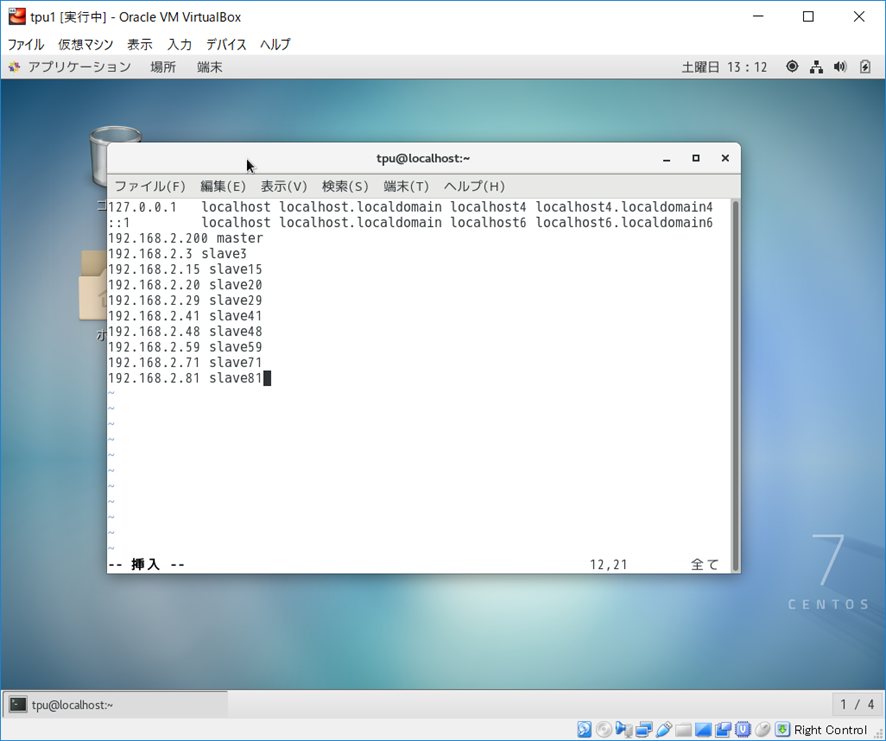
Task: Open the VirtualBox デバイス menu
Action: (226, 44)
